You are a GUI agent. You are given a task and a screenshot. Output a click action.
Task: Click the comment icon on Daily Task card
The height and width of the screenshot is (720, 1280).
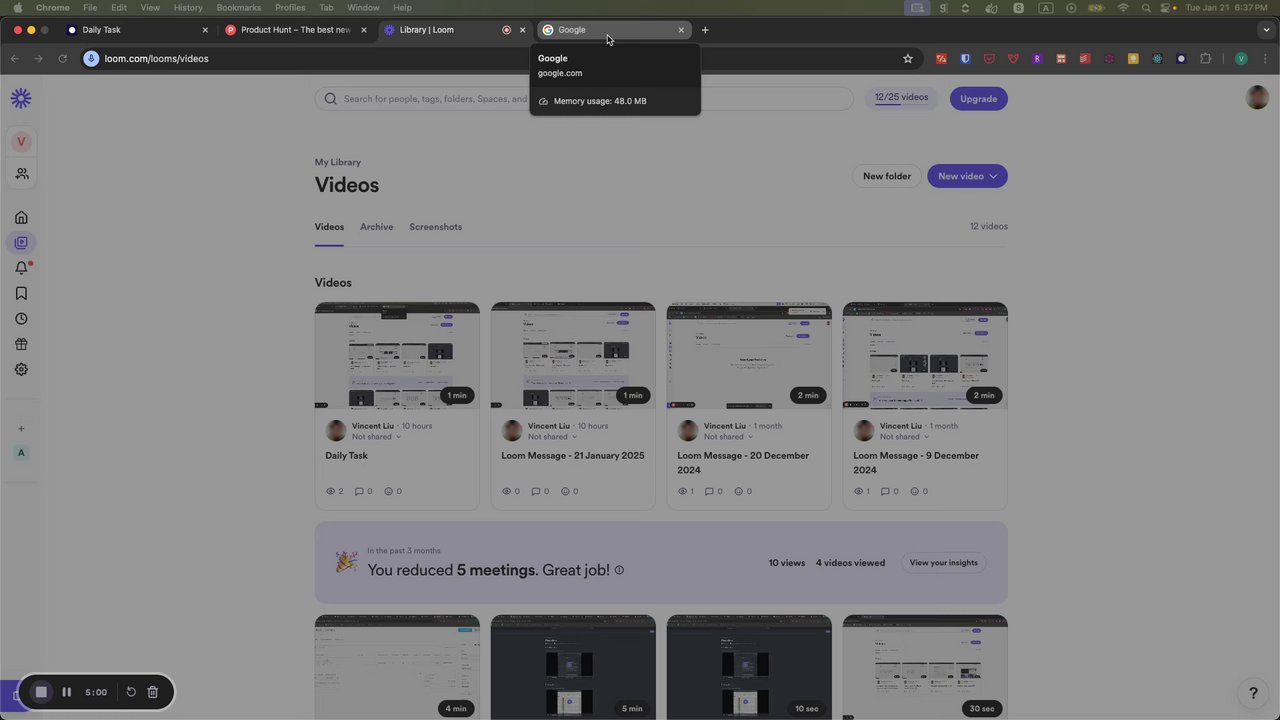[x=359, y=491]
